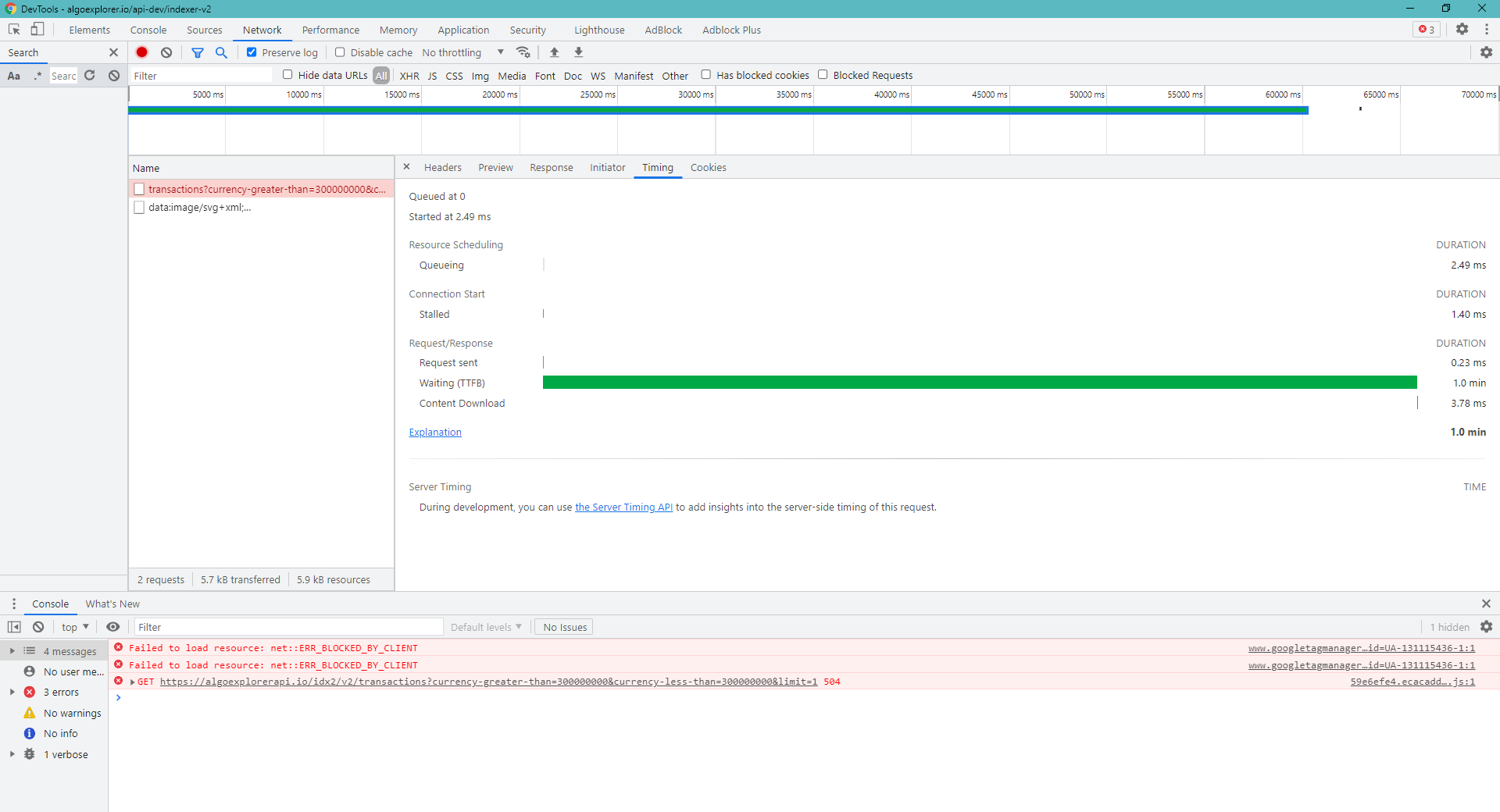Click the 3 errors badge
1500x812 pixels.
coord(1427,30)
